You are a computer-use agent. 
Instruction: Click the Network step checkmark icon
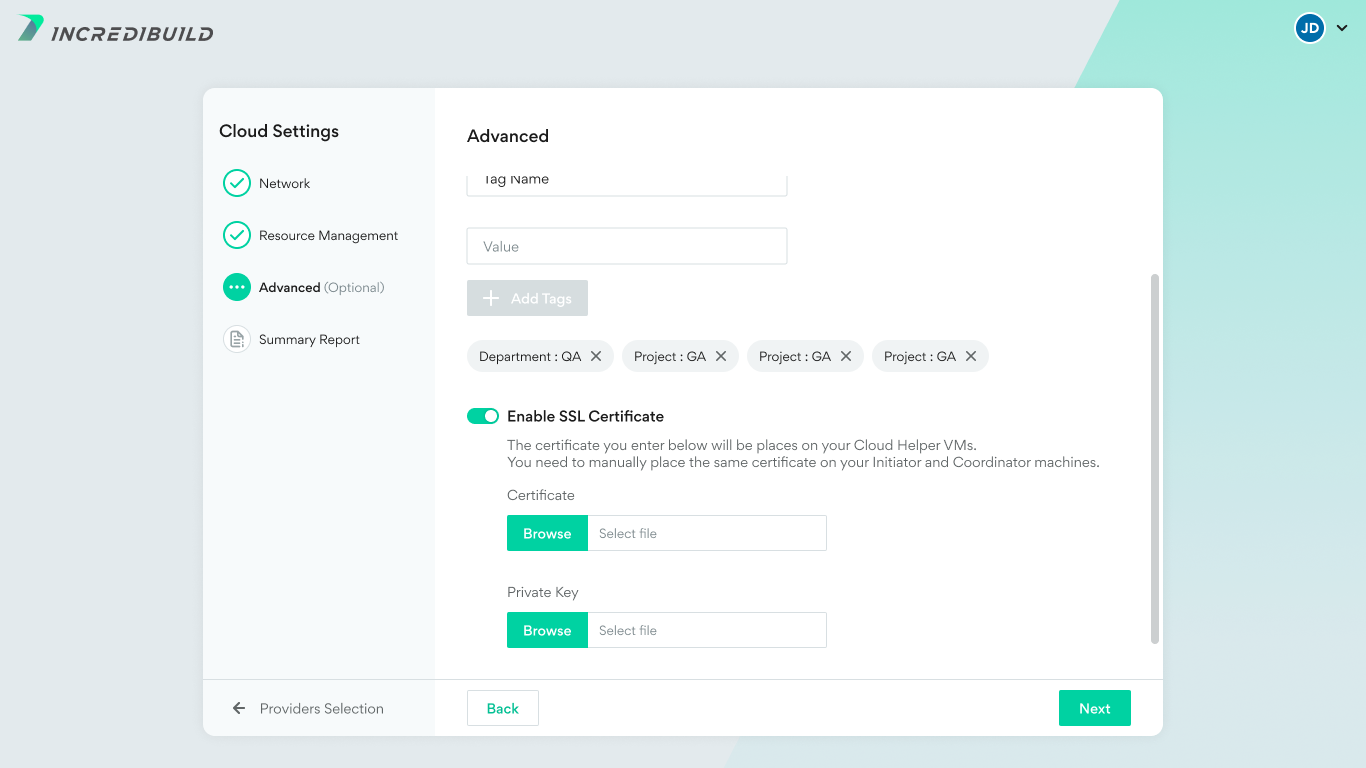click(x=237, y=183)
